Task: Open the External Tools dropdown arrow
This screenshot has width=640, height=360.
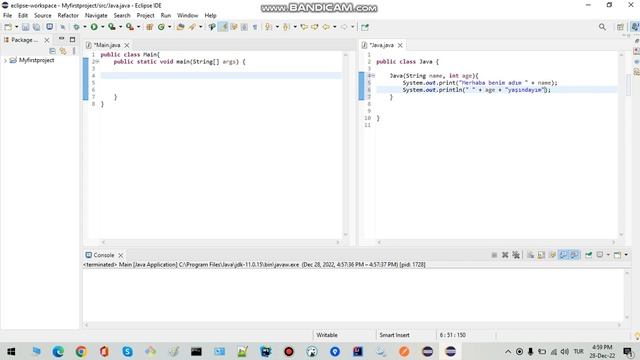Action: (138, 27)
